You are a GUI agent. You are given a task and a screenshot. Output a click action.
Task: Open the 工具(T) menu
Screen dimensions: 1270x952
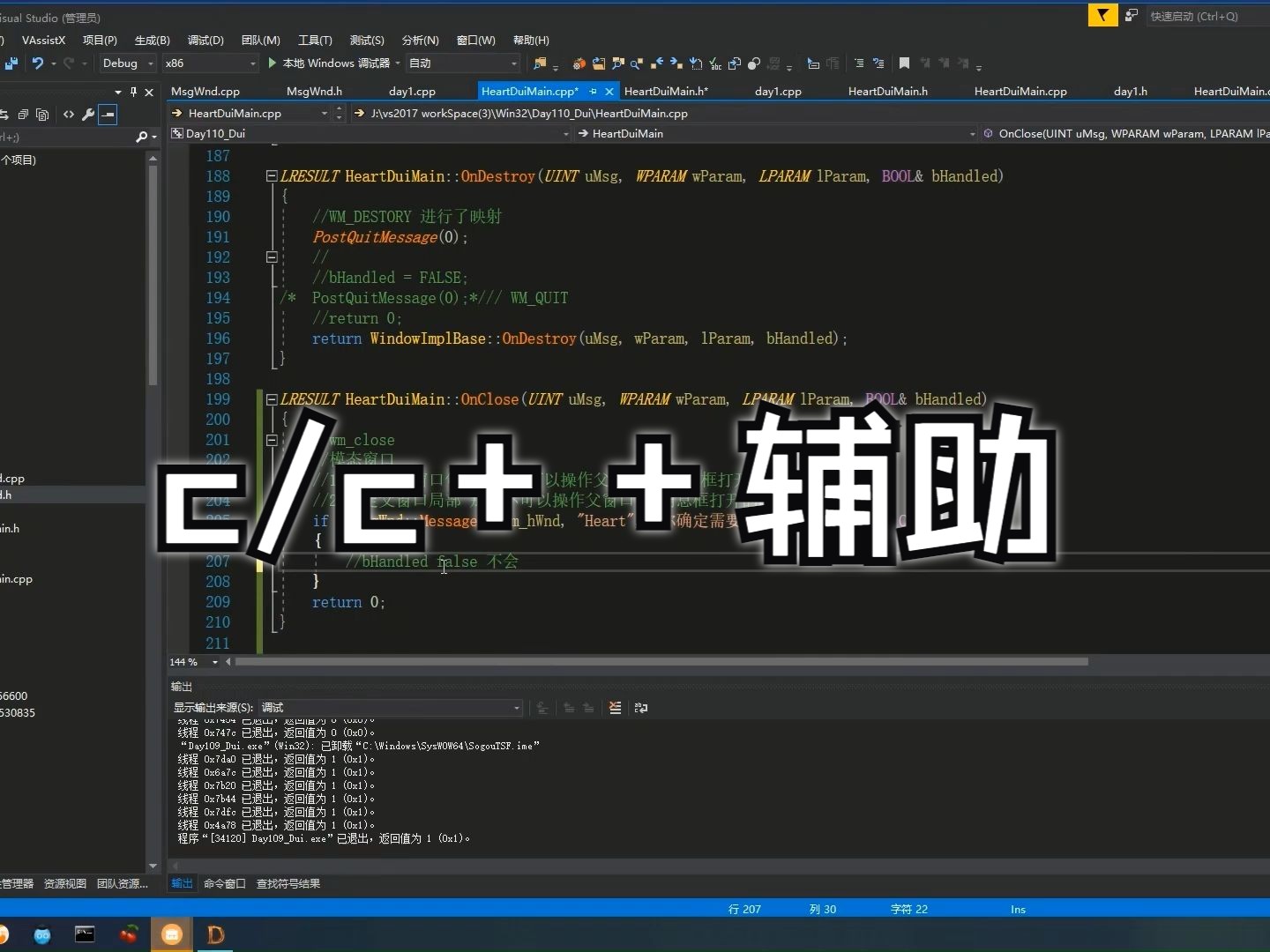point(315,41)
